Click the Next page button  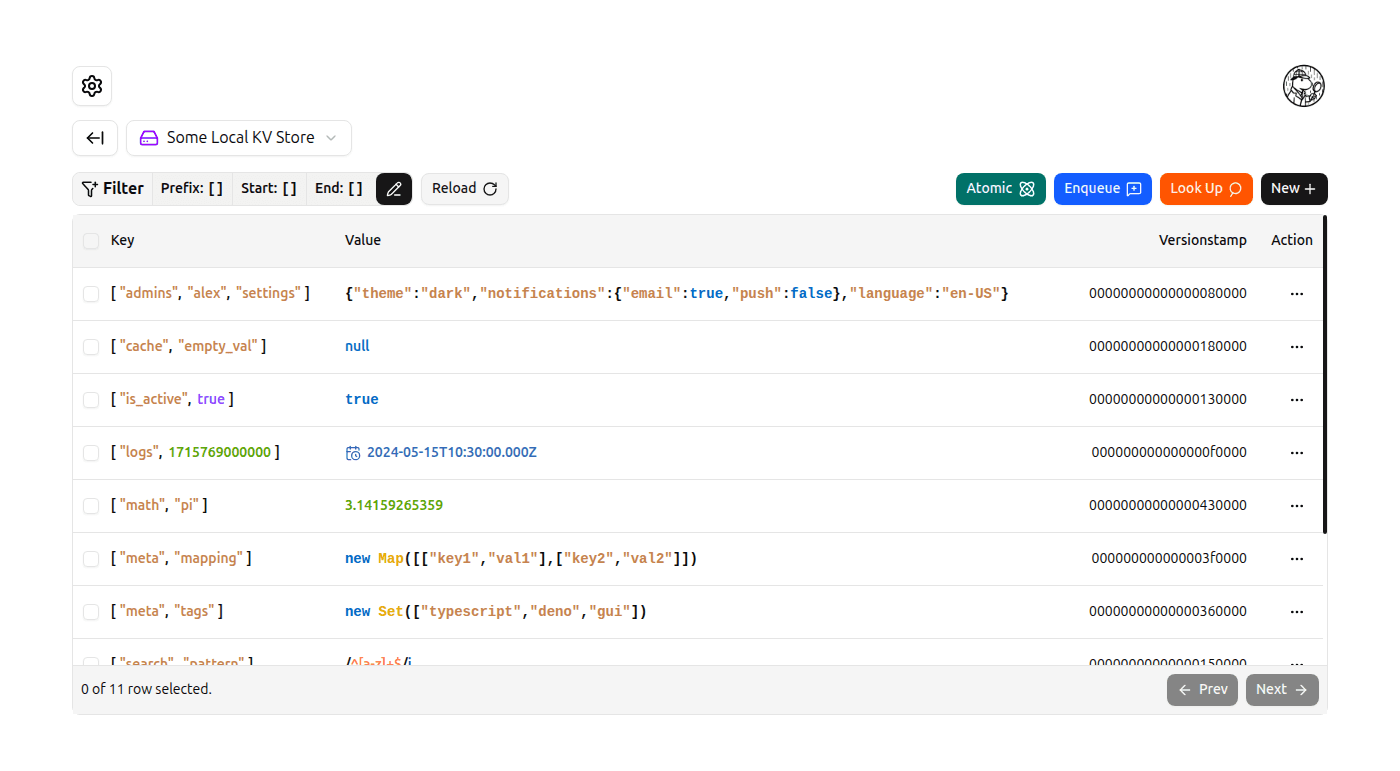click(x=1281, y=689)
